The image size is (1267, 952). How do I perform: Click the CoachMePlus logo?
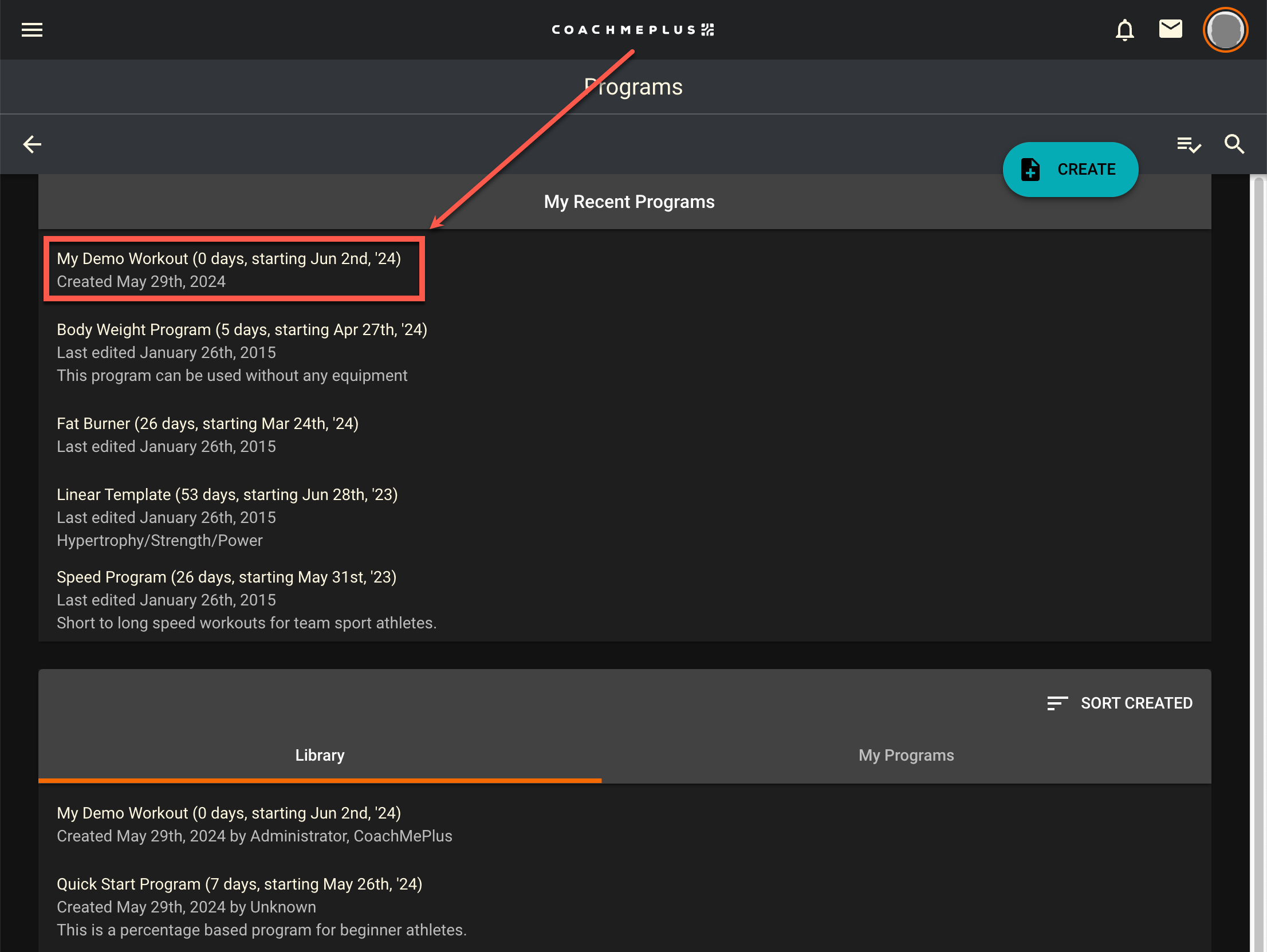pos(633,30)
